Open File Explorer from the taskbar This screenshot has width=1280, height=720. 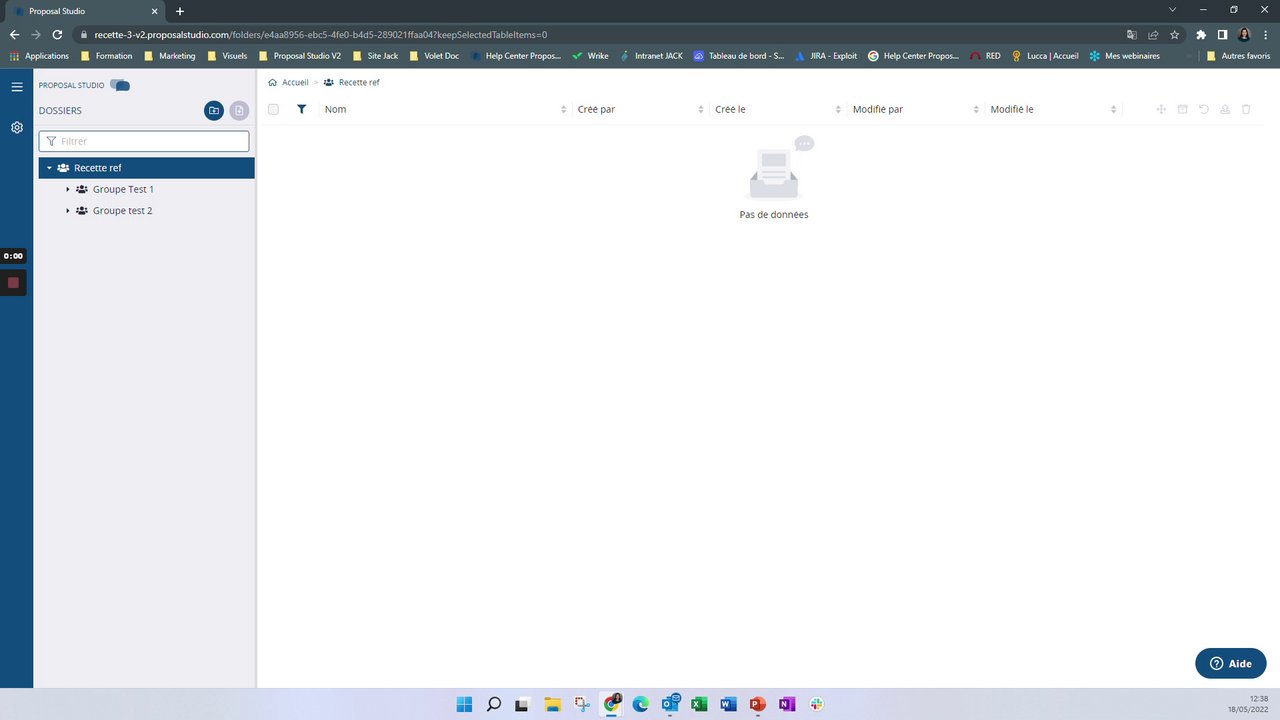552,704
